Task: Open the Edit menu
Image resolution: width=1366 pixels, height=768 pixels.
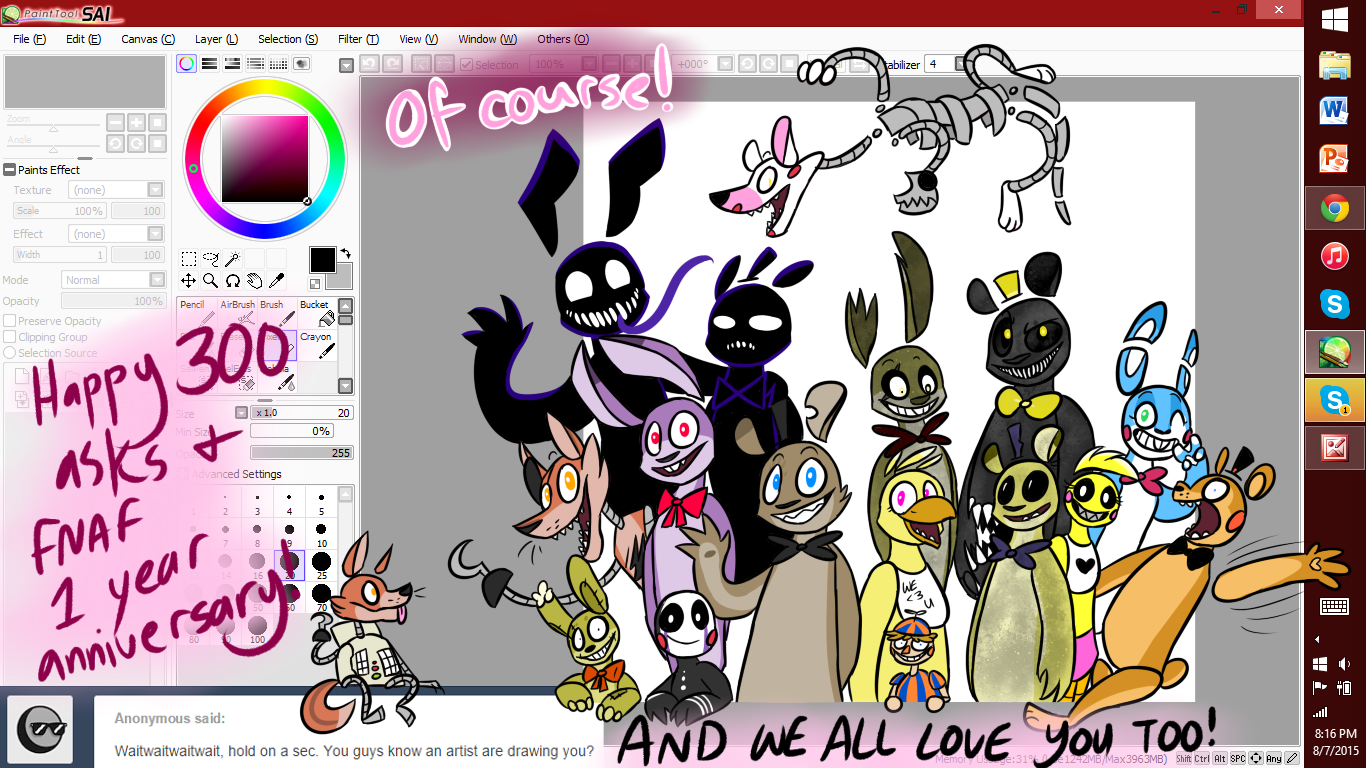Action: [83, 39]
